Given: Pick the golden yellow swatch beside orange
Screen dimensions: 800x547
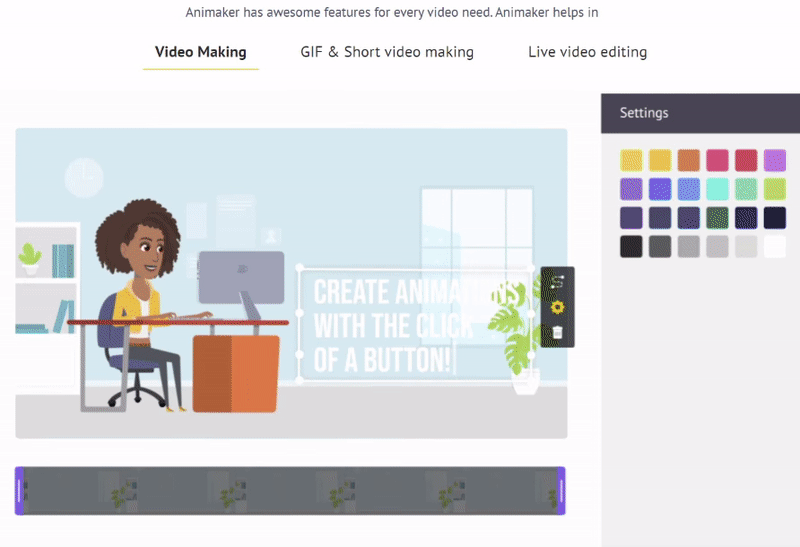Looking at the screenshot, I should (x=660, y=160).
